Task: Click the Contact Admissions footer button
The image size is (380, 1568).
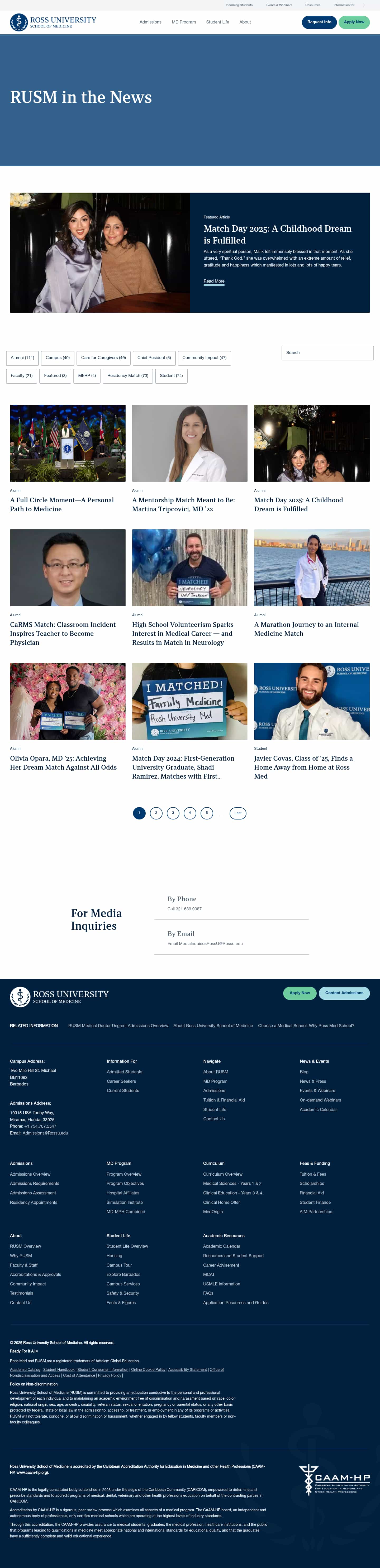Action: click(x=344, y=993)
